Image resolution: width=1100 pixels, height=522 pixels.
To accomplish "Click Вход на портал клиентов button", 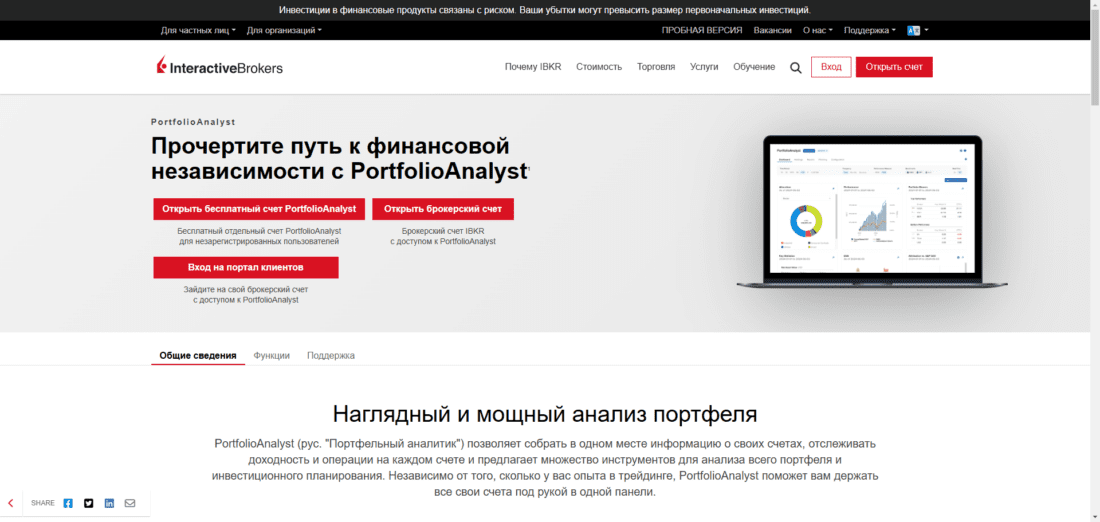I will tap(246, 267).
